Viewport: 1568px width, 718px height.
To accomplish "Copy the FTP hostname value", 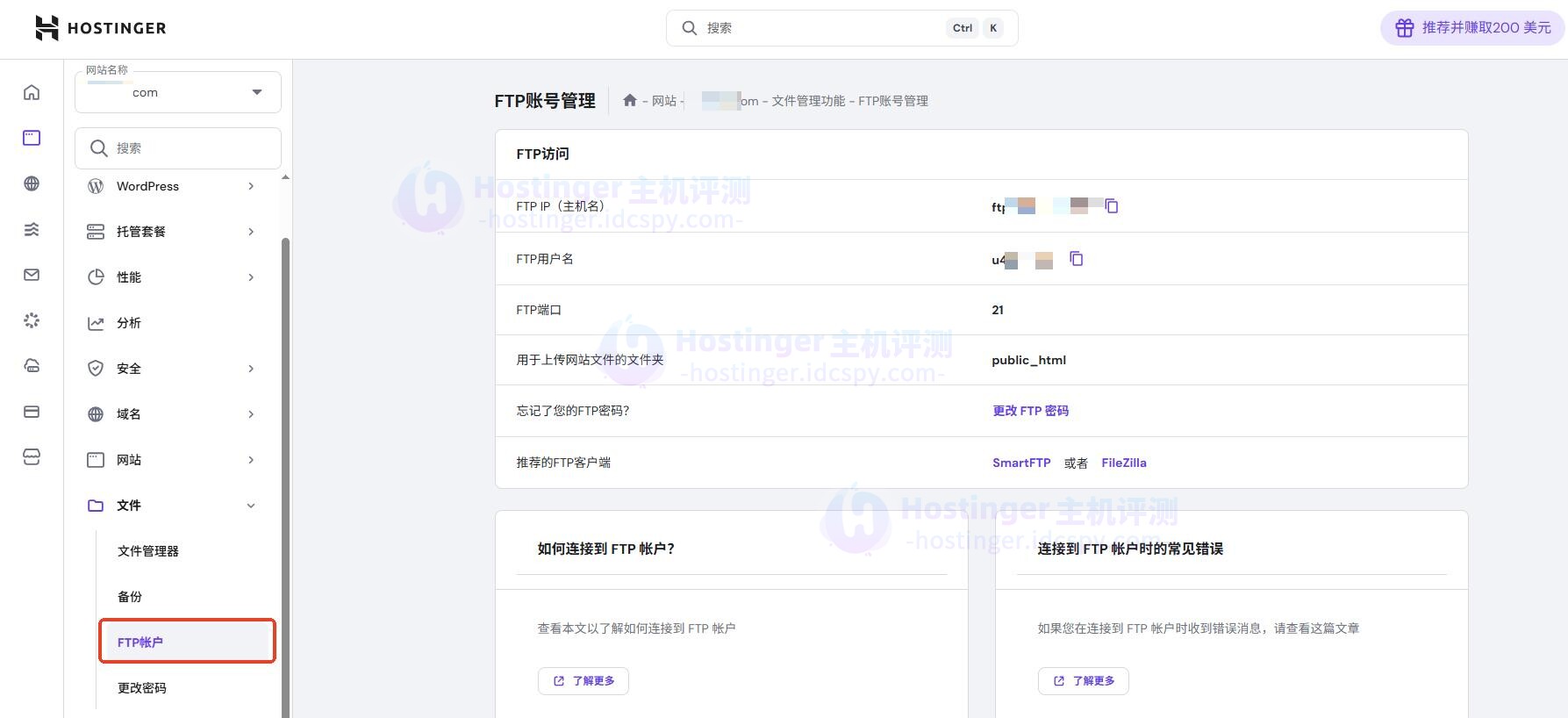I will (1112, 206).
